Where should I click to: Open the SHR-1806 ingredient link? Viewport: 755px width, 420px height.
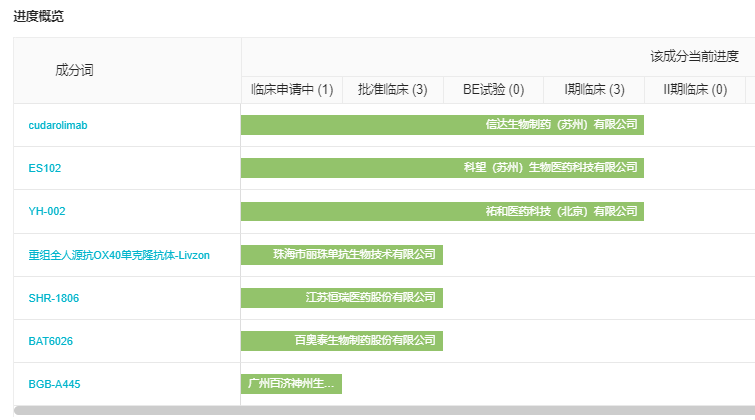coord(53,298)
